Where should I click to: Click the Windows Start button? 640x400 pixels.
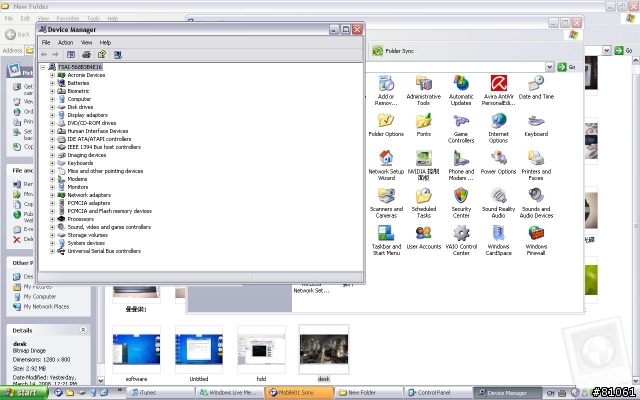click(x=24, y=393)
